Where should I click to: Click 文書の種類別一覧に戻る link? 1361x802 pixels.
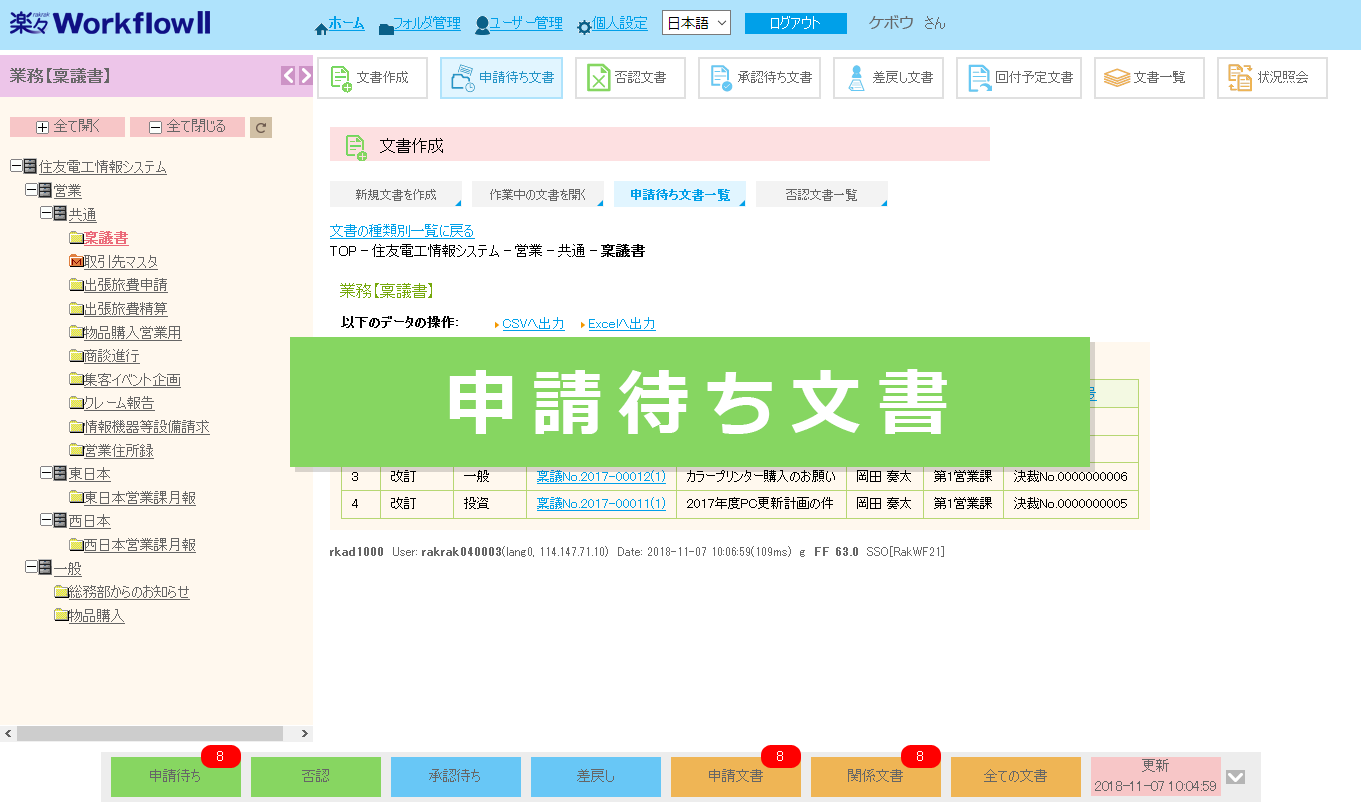pos(402,231)
